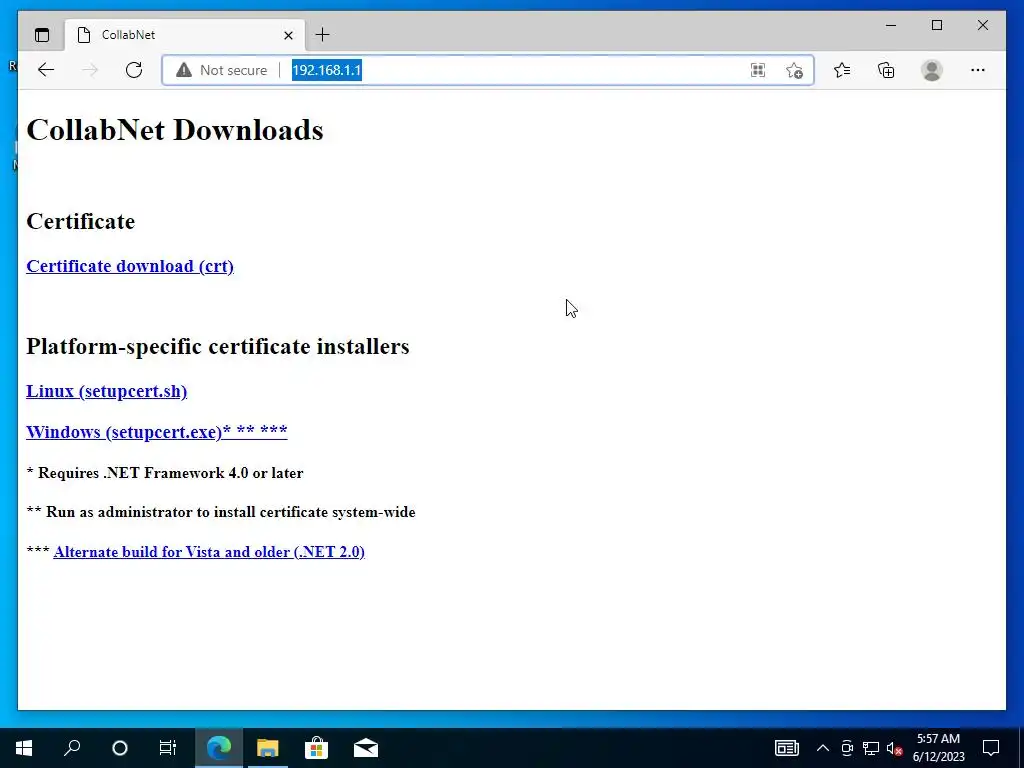
Task: Open the Favorites list
Action: click(842, 70)
